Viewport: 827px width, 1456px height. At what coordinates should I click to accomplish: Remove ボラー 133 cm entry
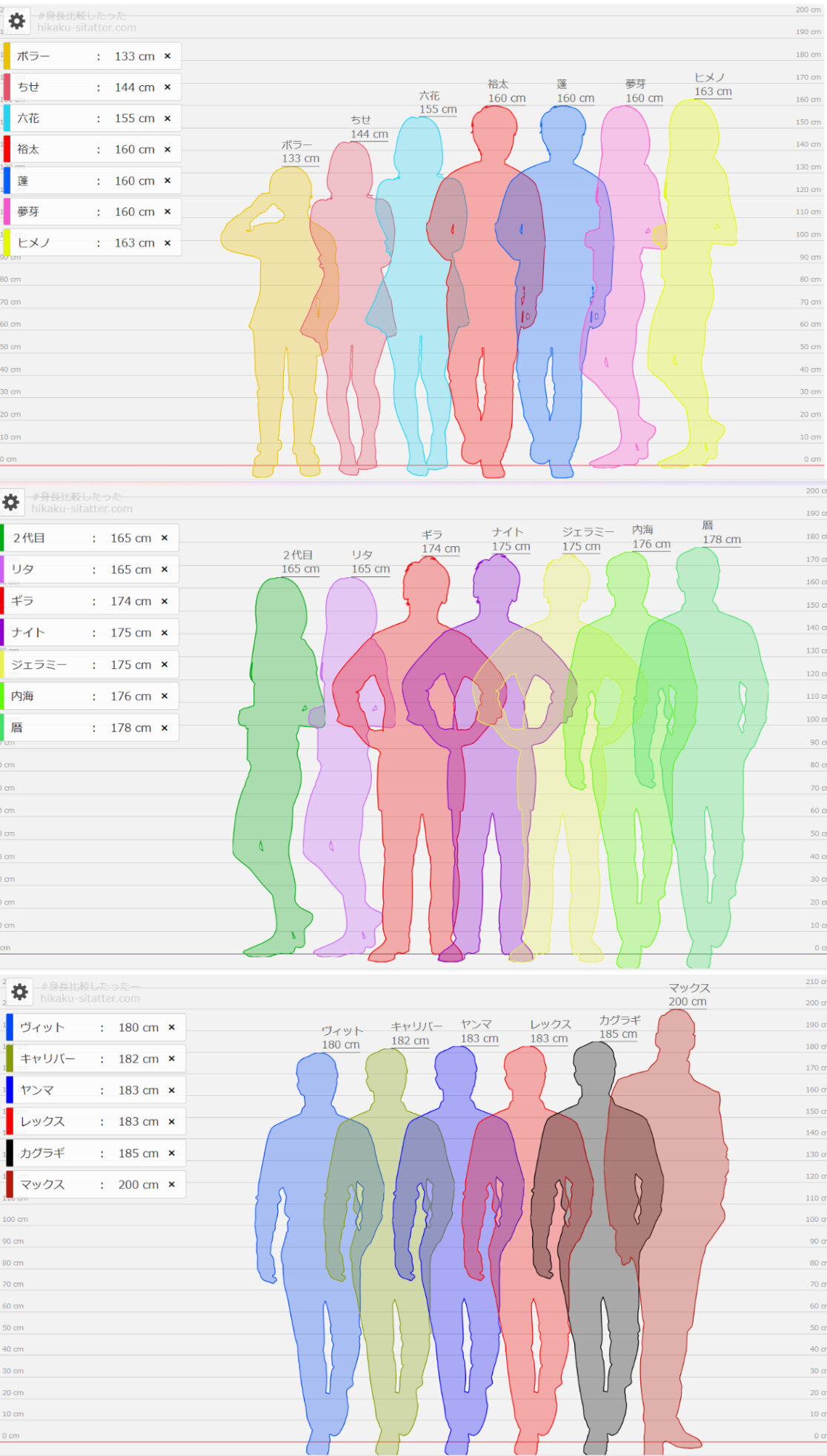coord(167,56)
